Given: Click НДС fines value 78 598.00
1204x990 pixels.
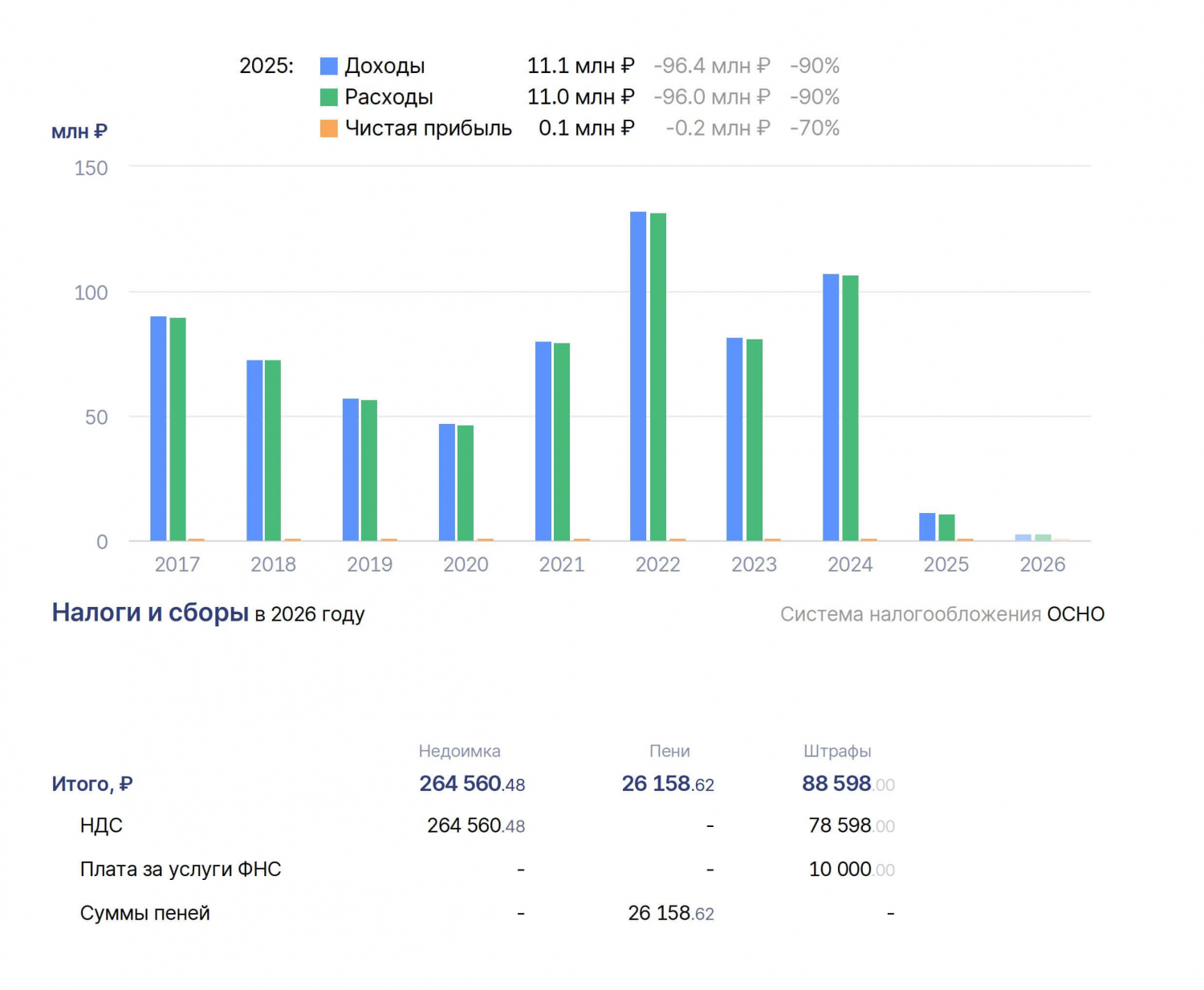Looking at the screenshot, I should pos(852,825).
